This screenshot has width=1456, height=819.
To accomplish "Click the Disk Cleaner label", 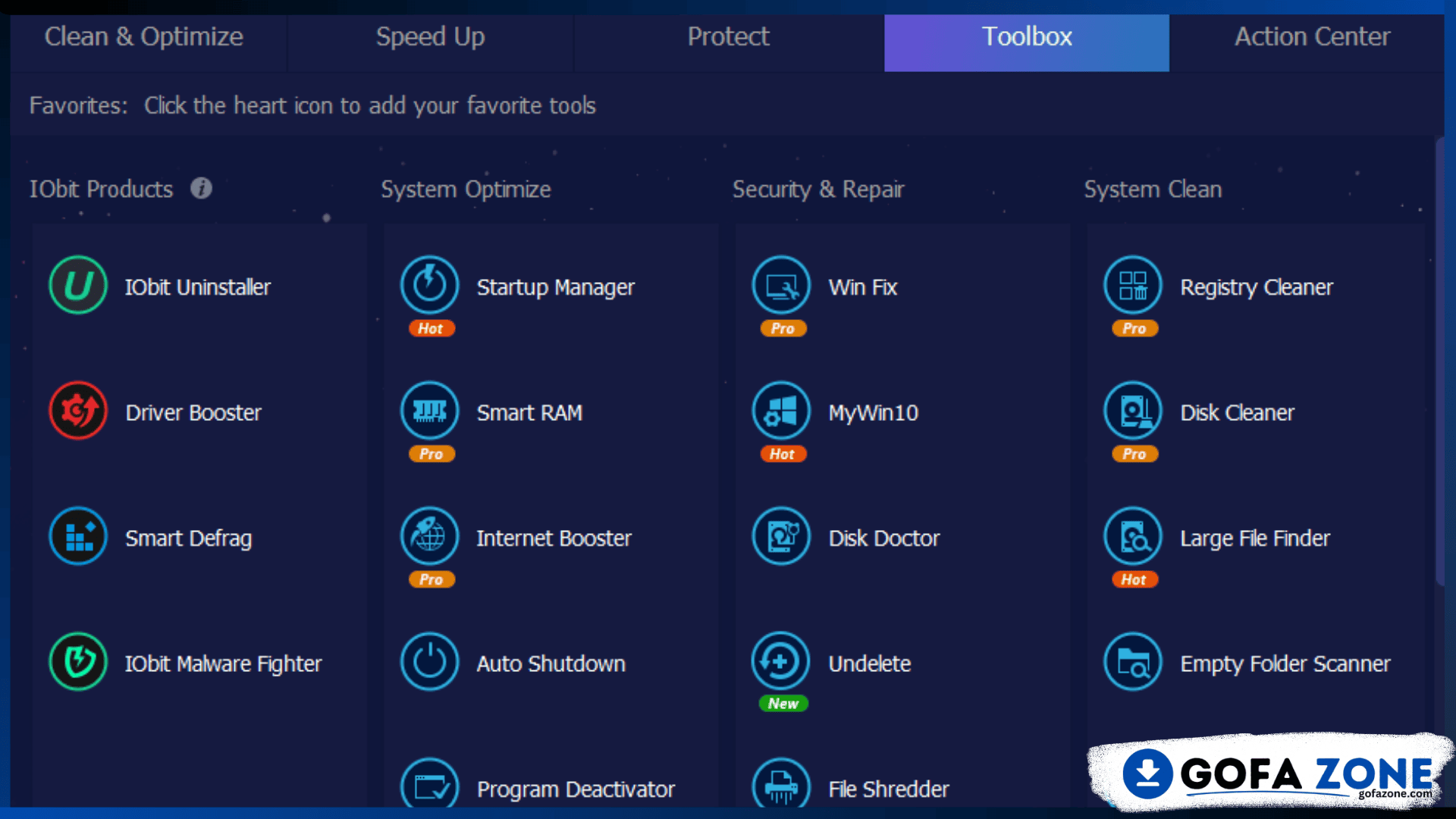I will pyautogui.click(x=1238, y=413).
